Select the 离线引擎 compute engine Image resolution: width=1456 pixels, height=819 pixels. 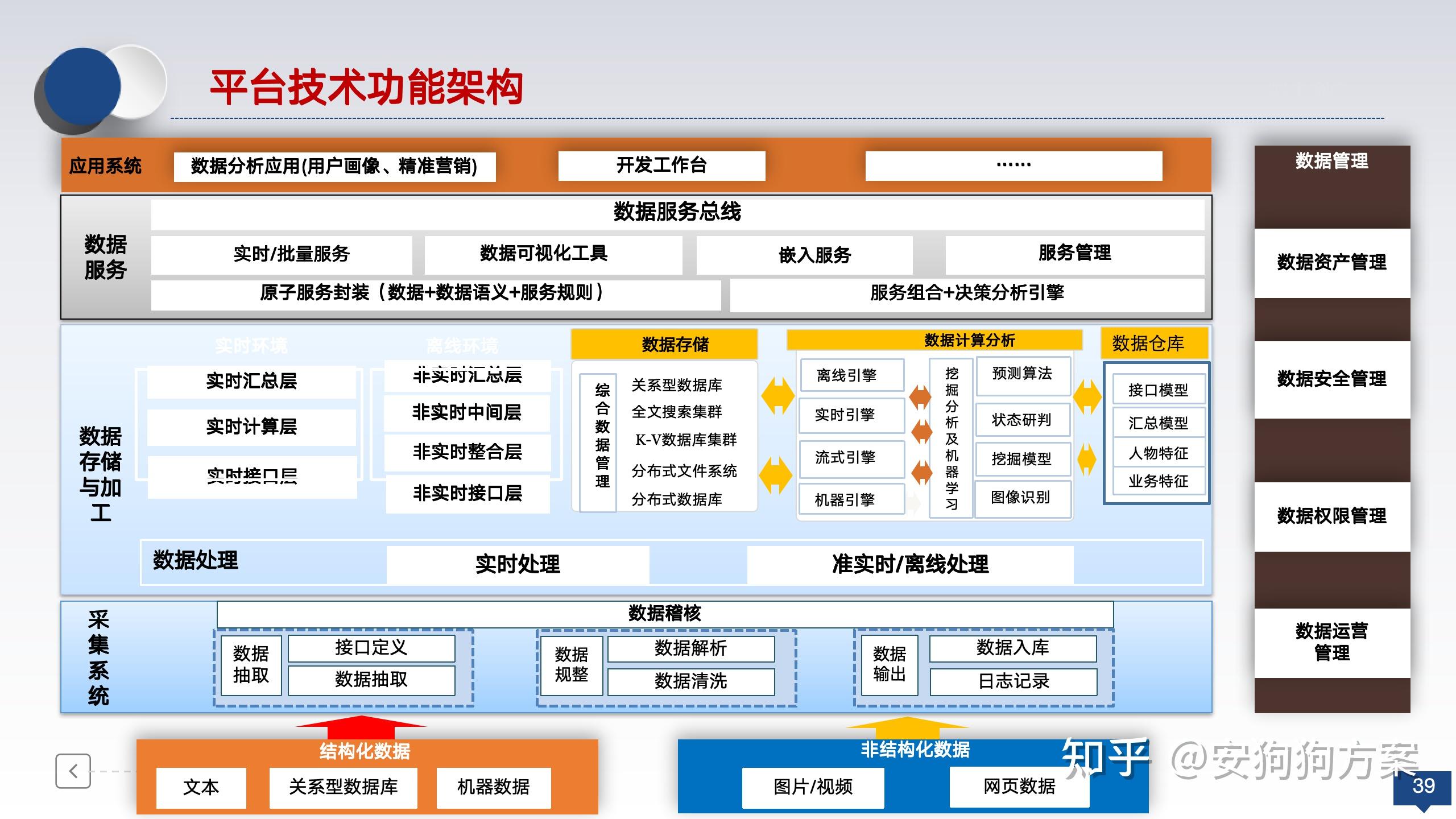[x=851, y=375]
